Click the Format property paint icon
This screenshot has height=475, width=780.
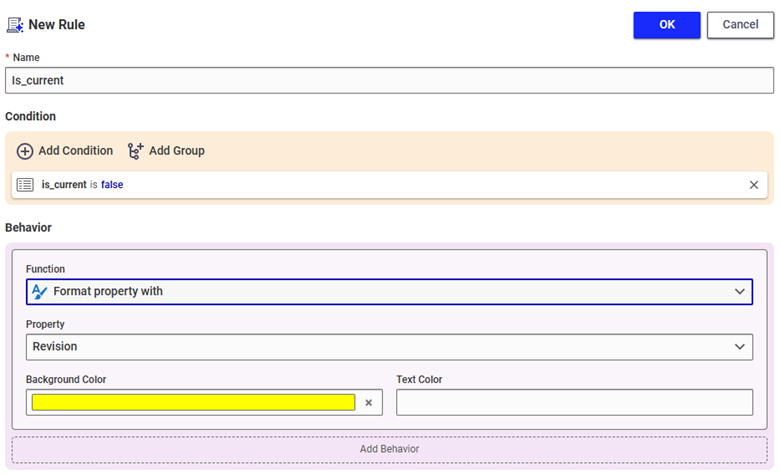(39, 291)
